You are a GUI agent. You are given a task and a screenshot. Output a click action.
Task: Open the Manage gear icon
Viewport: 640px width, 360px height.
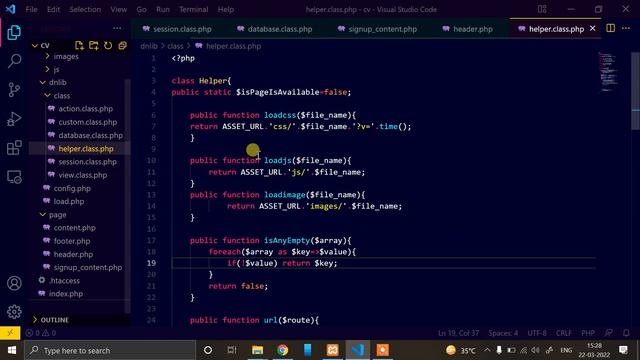pyautogui.click(x=14, y=311)
